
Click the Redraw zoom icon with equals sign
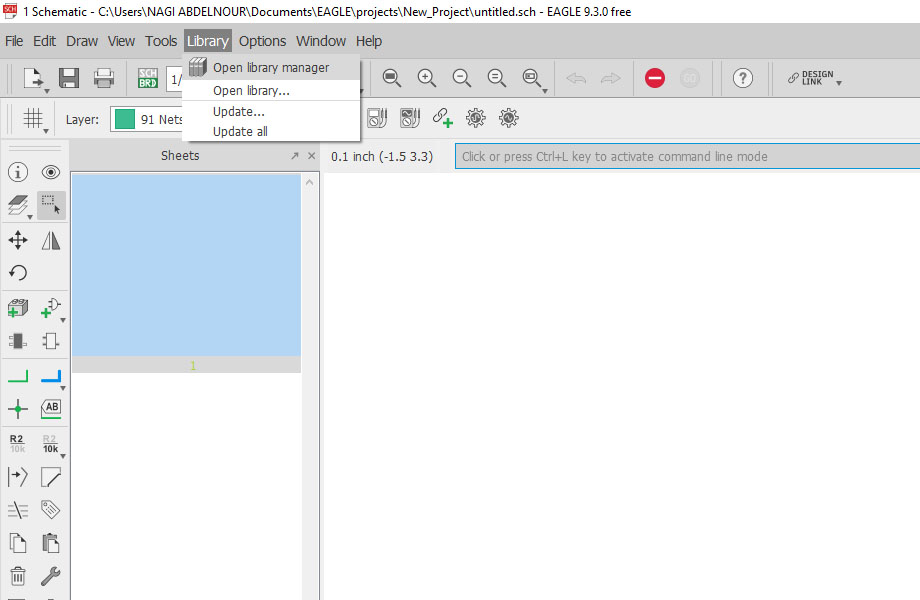[497, 78]
